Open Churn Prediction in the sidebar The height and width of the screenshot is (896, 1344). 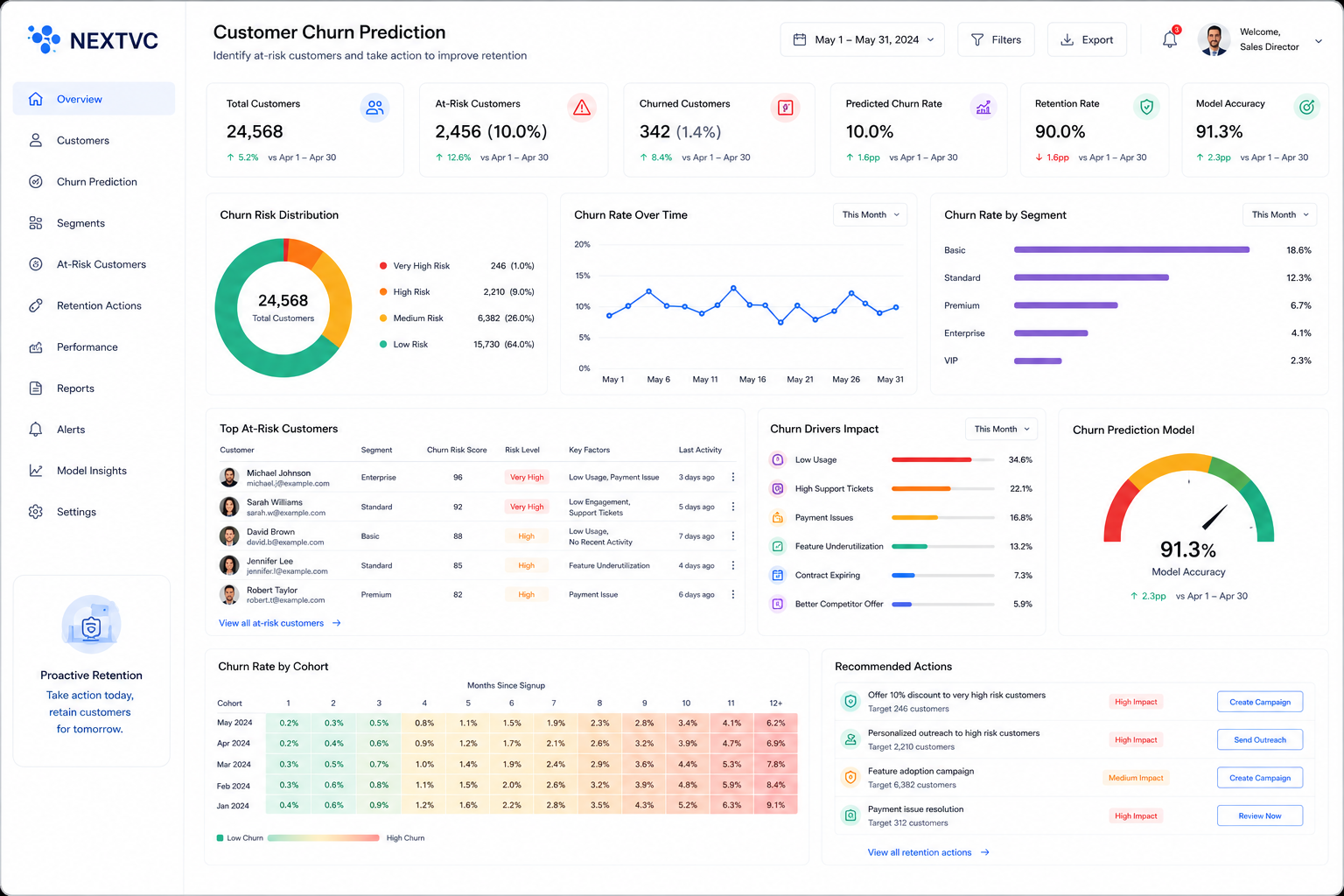pos(94,182)
